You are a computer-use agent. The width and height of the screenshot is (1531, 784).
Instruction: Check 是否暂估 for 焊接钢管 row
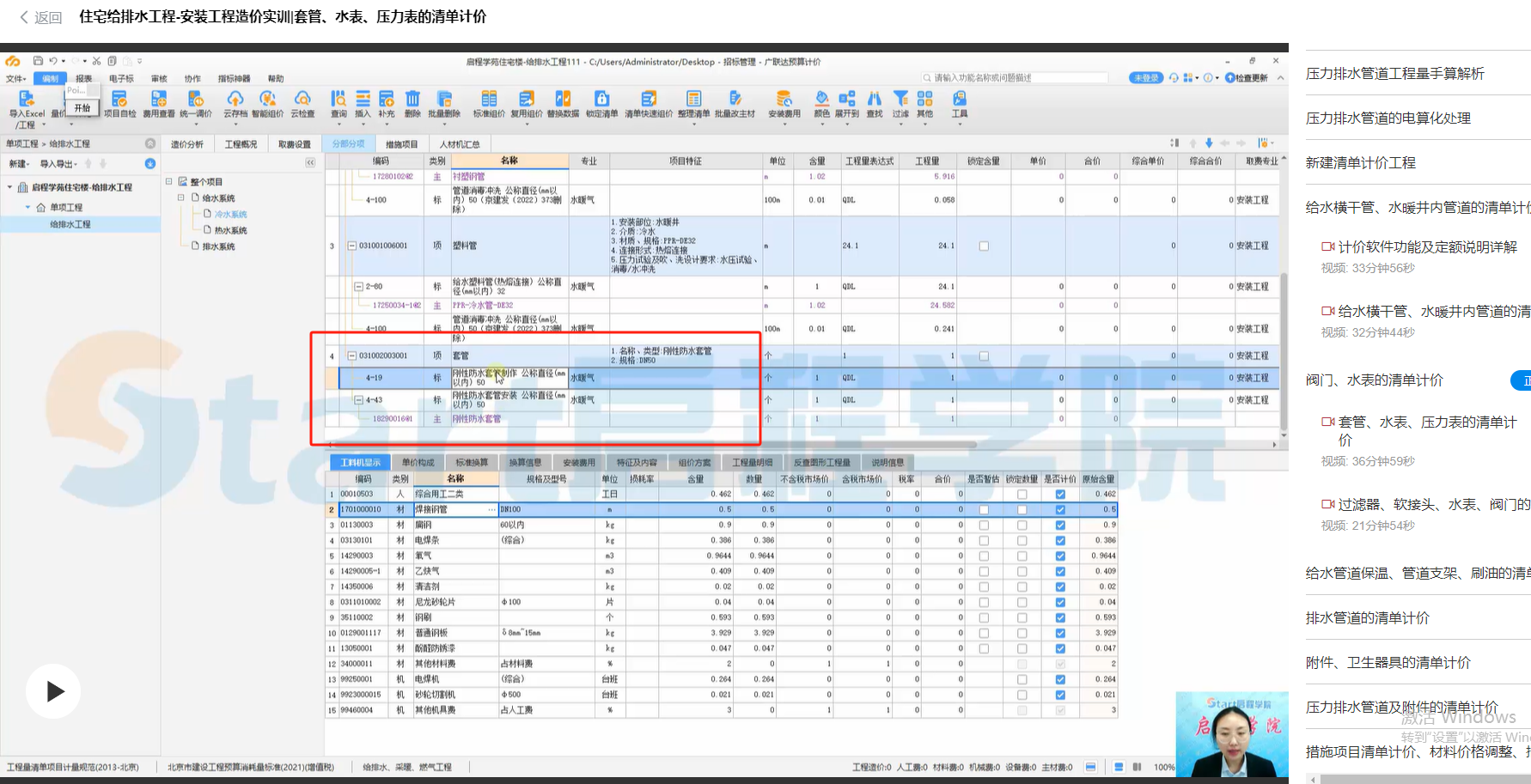[984, 509]
